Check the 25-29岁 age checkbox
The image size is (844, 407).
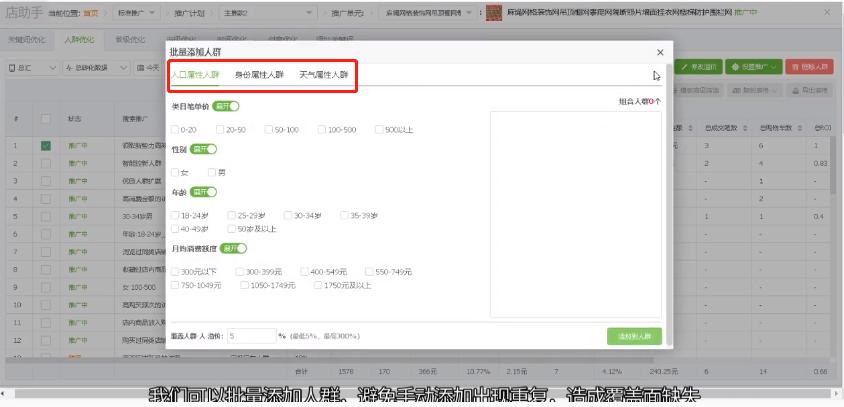click(231, 215)
